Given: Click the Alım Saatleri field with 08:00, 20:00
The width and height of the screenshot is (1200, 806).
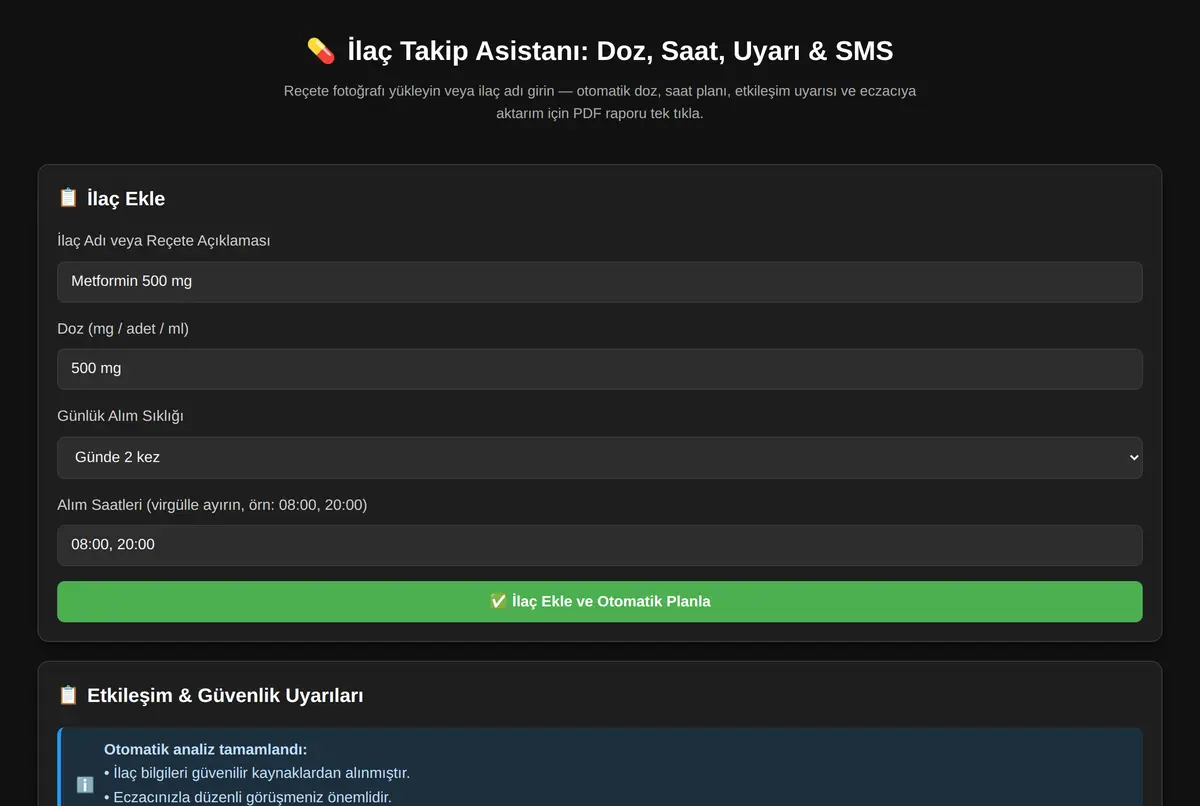Looking at the screenshot, I should [600, 545].
